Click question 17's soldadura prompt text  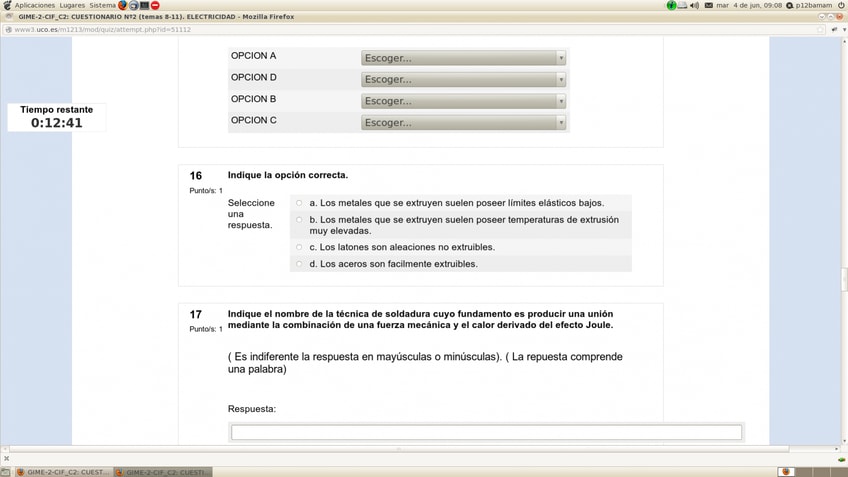click(421, 320)
